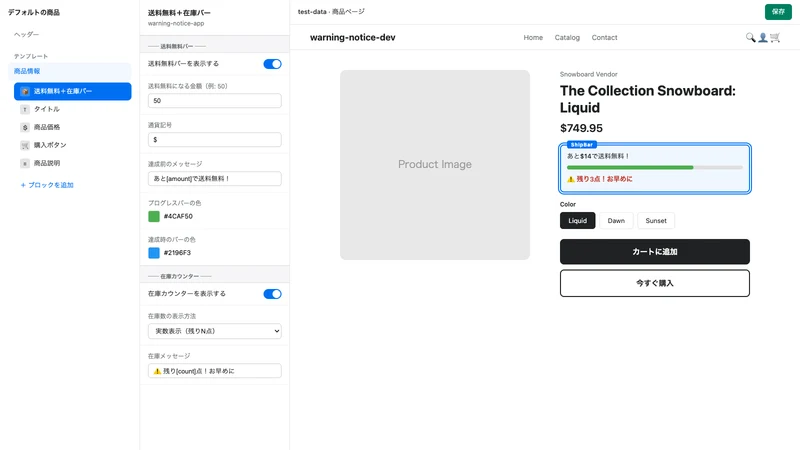Click the dollar icon beside 商品価格 block
The image size is (800, 450).
(x=25, y=127)
